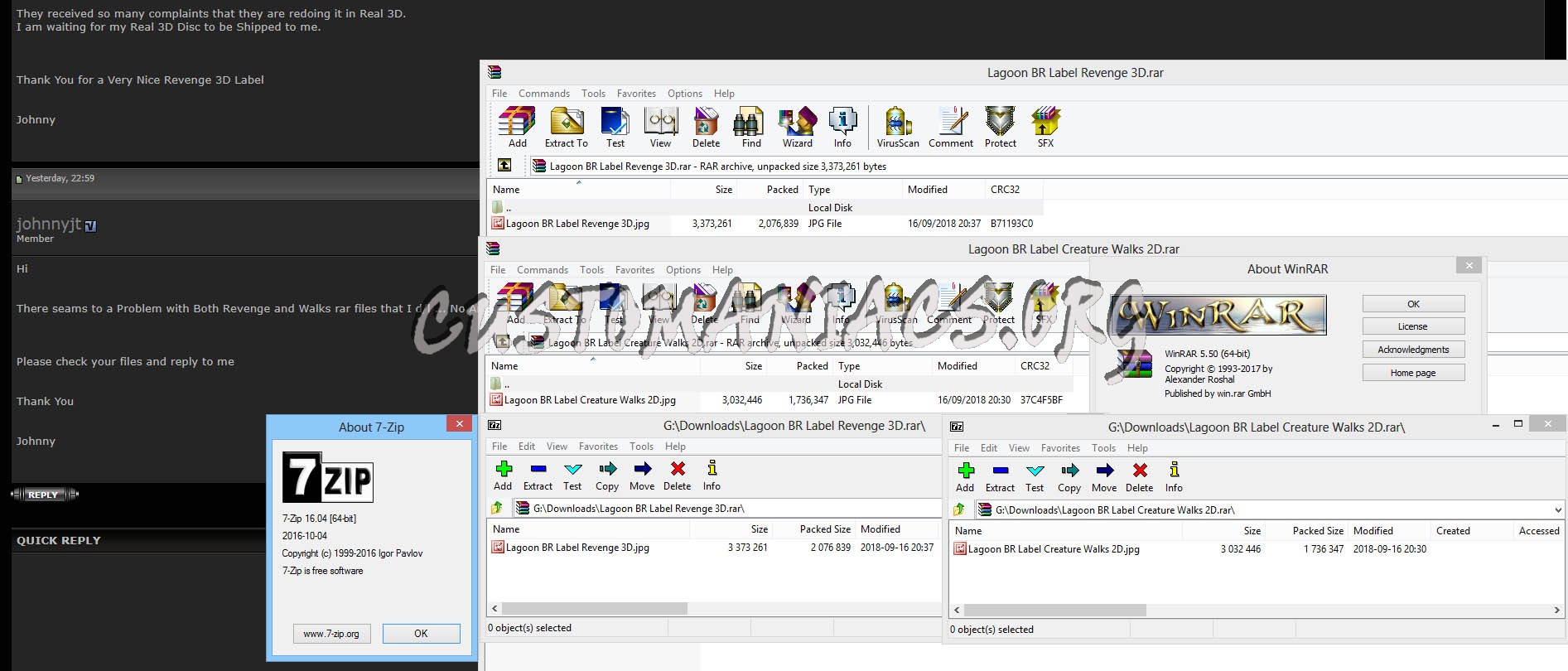Click Info in 7-Zip Creature Walks window
The image size is (1568, 671).
(1174, 477)
